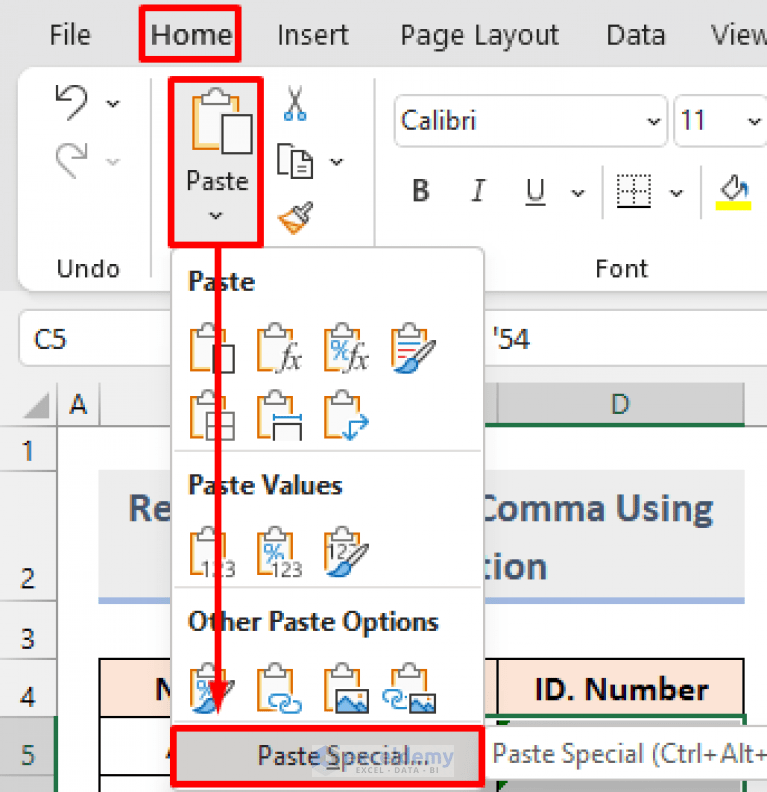
Task: Switch to the Page Layout tab
Action: tap(480, 36)
